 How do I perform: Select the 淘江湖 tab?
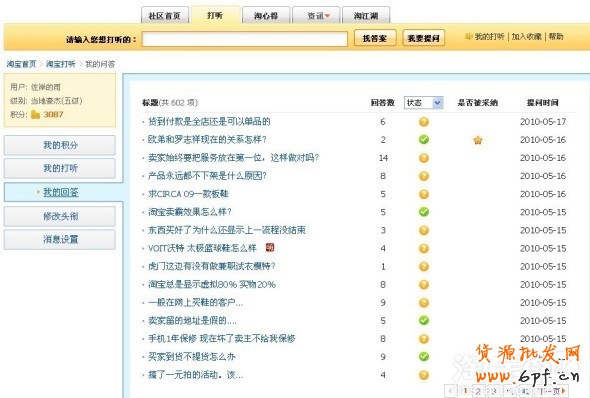[366, 15]
